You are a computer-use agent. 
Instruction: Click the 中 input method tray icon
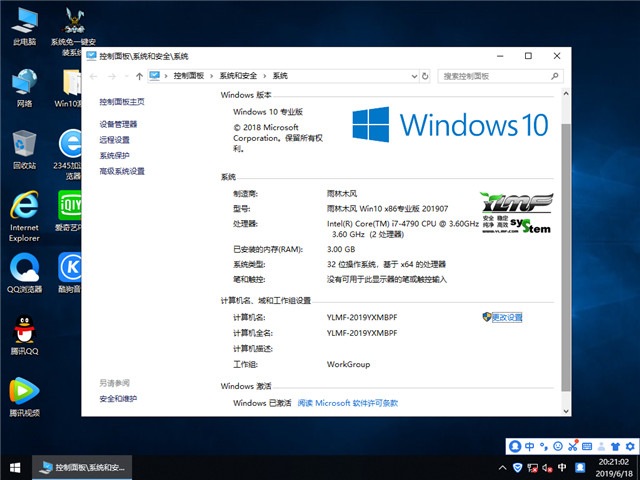pos(562,467)
